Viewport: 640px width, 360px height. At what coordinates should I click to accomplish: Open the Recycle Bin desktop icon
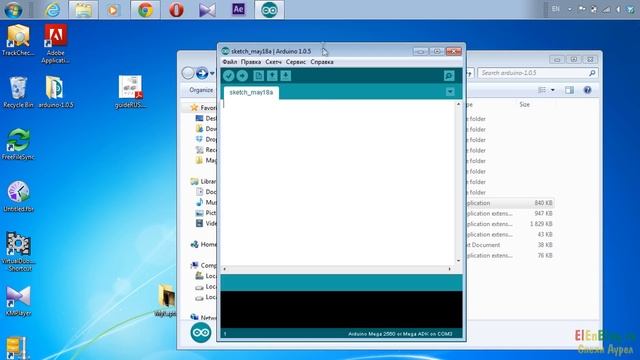(18, 92)
